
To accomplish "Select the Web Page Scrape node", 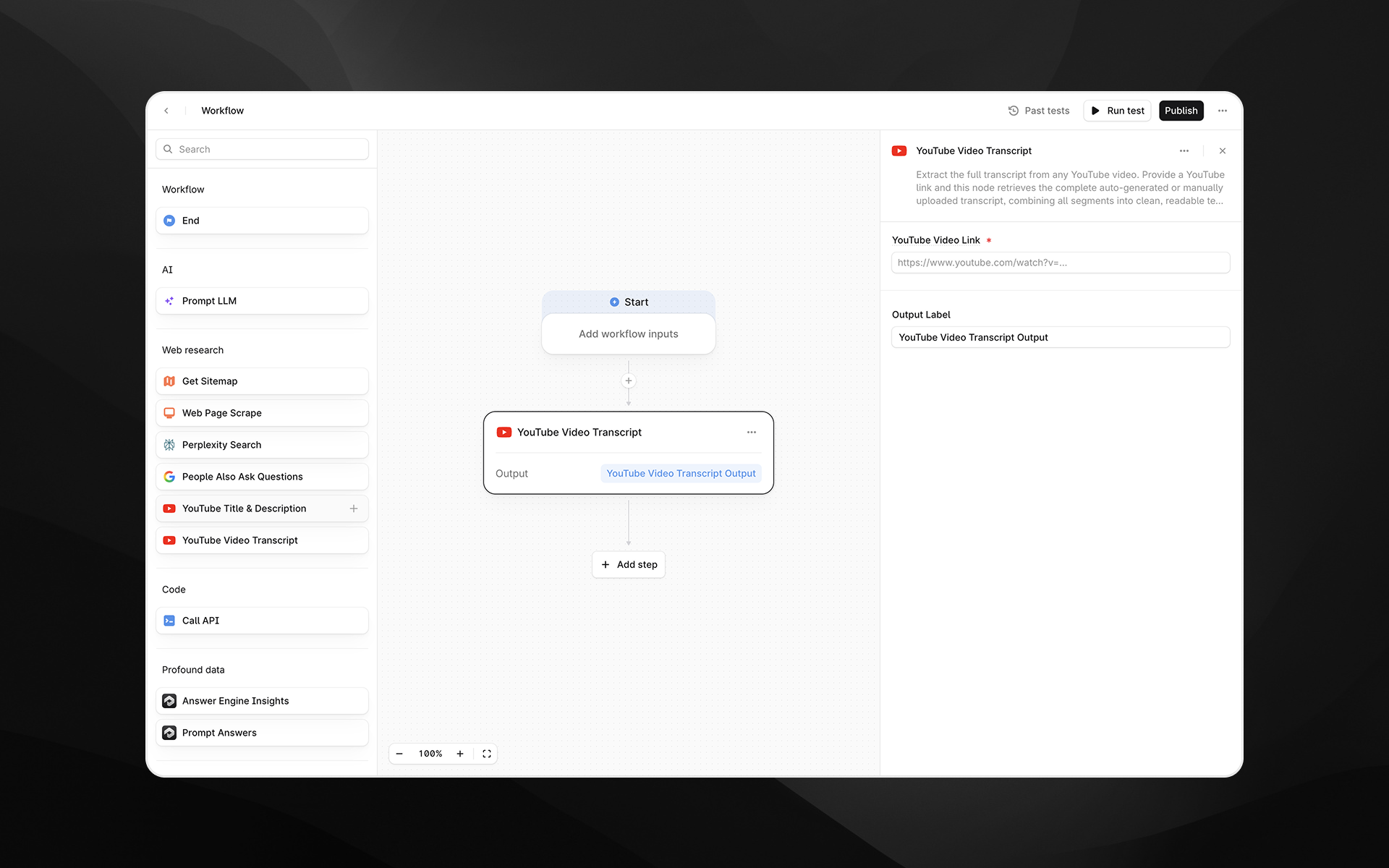I will point(262,413).
